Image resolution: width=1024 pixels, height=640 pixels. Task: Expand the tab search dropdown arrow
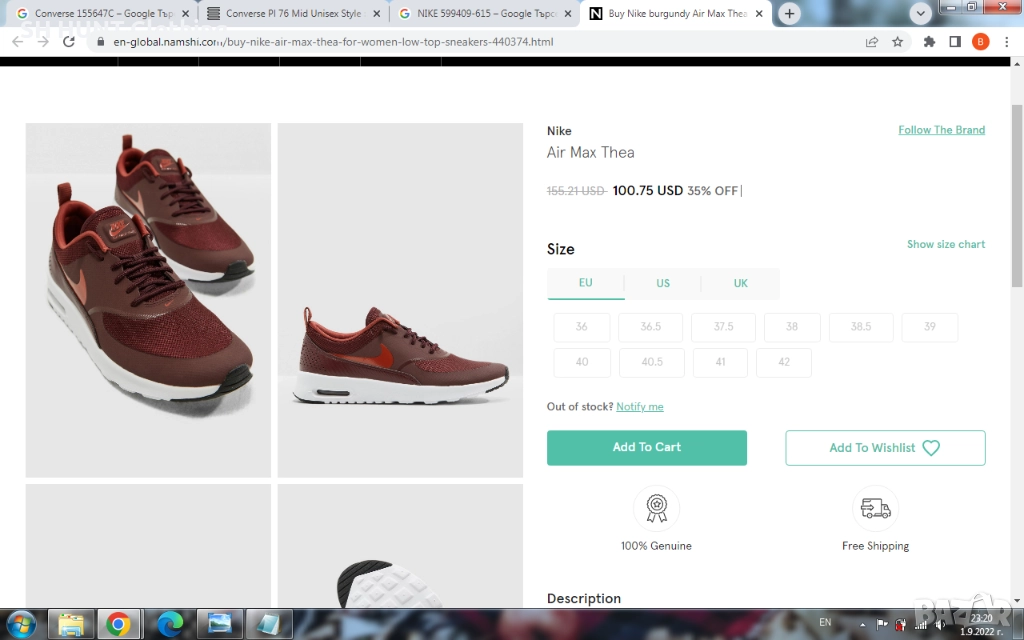pos(921,14)
